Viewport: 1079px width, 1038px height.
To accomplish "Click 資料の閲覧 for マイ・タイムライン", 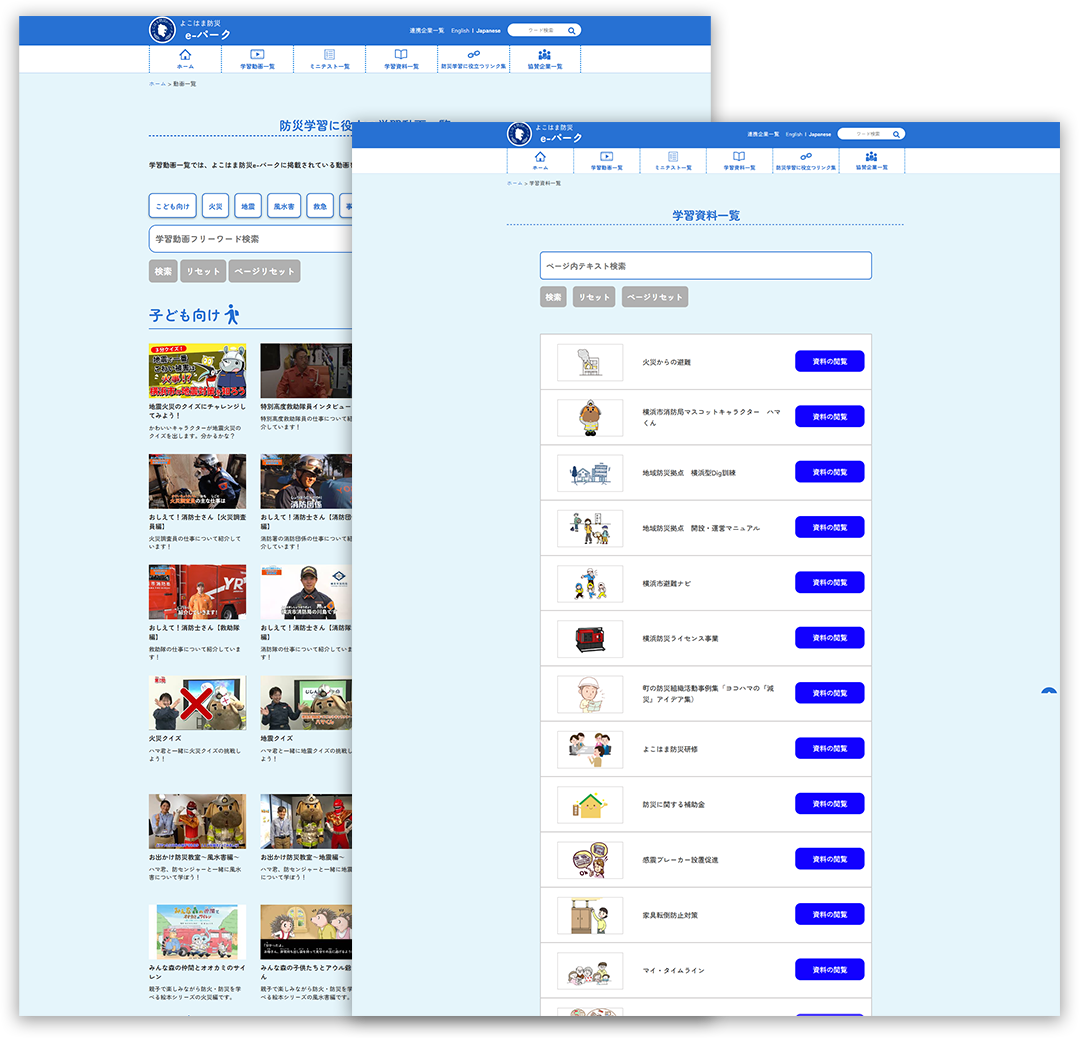I will [829, 970].
